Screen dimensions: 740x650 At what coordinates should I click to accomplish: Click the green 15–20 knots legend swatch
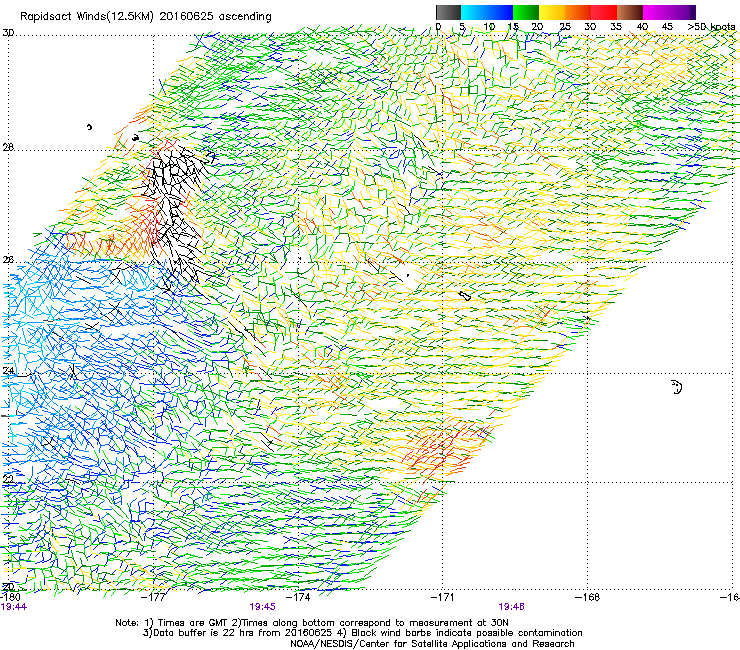click(x=526, y=12)
